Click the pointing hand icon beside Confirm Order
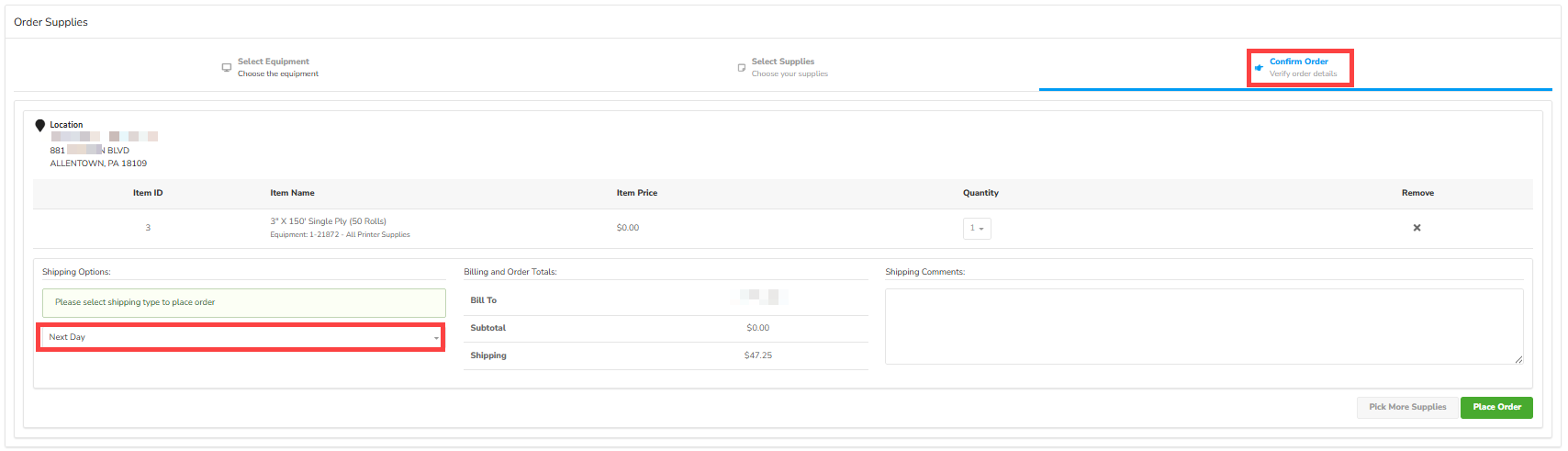This screenshot has height=451, width=1568. coord(1259,67)
